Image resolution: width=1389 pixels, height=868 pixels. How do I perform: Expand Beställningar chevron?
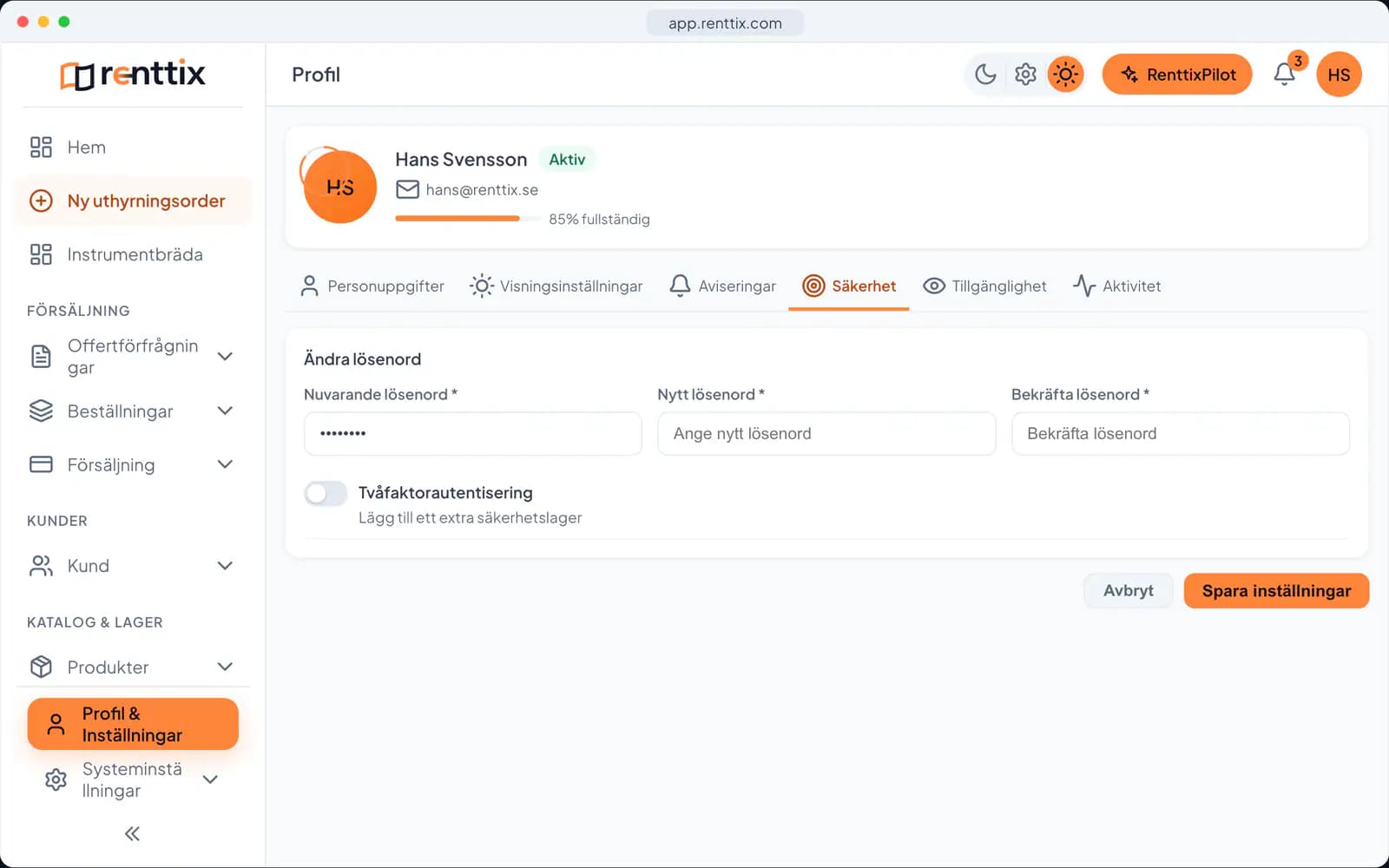pyautogui.click(x=225, y=411)
